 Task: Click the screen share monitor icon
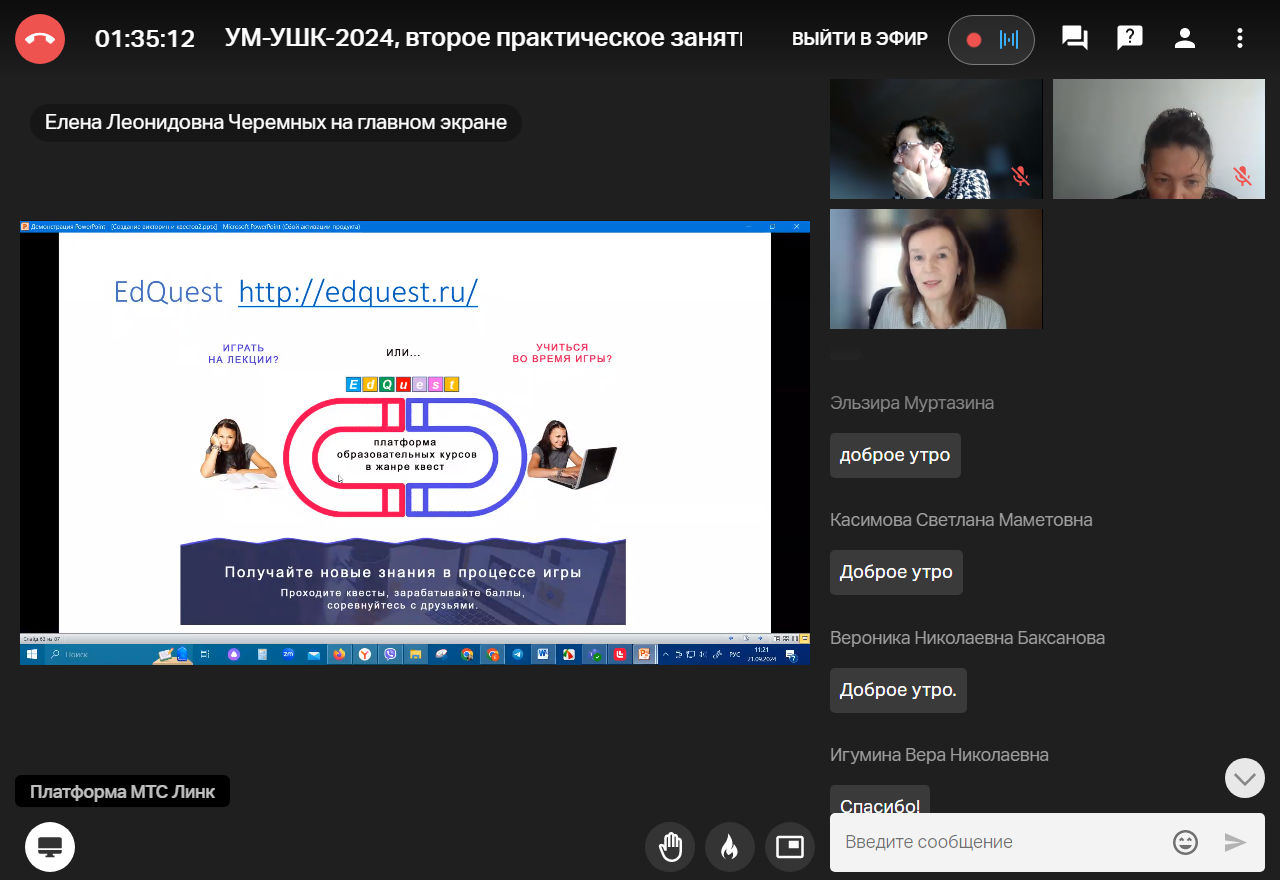tap(50, 847)
